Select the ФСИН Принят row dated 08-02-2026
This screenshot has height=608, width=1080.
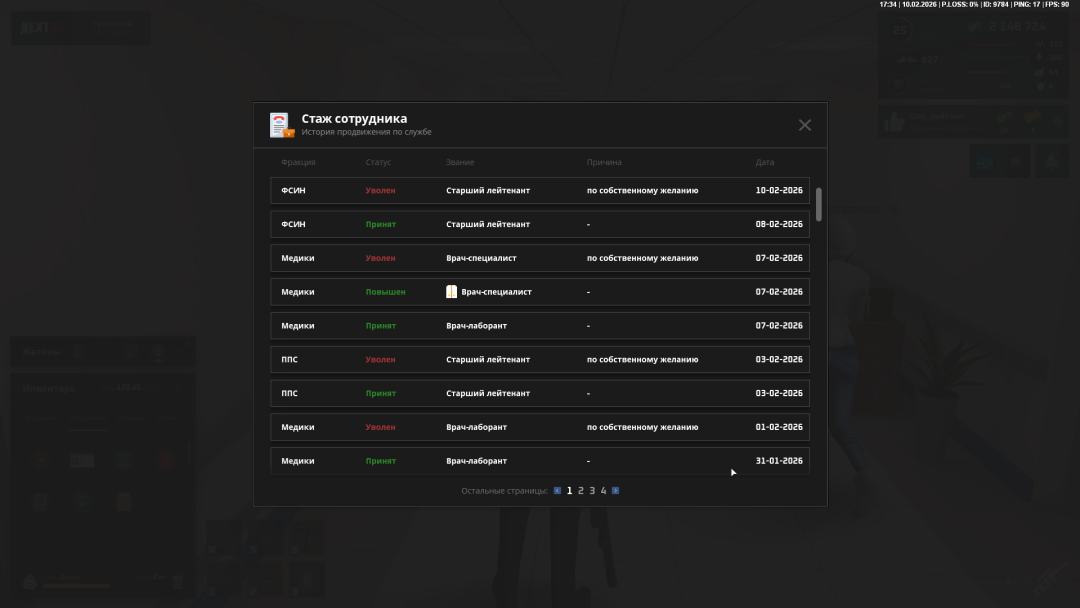(540, 224)
